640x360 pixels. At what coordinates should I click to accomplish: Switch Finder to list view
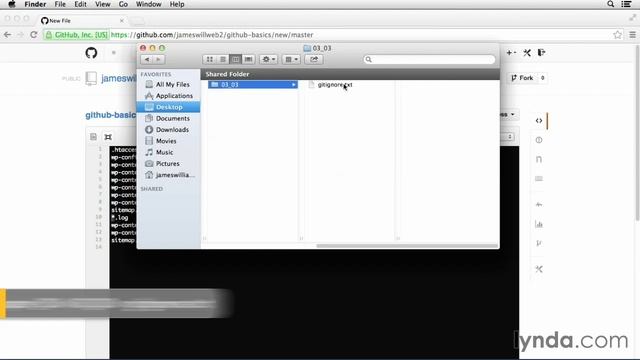(222, 60)
